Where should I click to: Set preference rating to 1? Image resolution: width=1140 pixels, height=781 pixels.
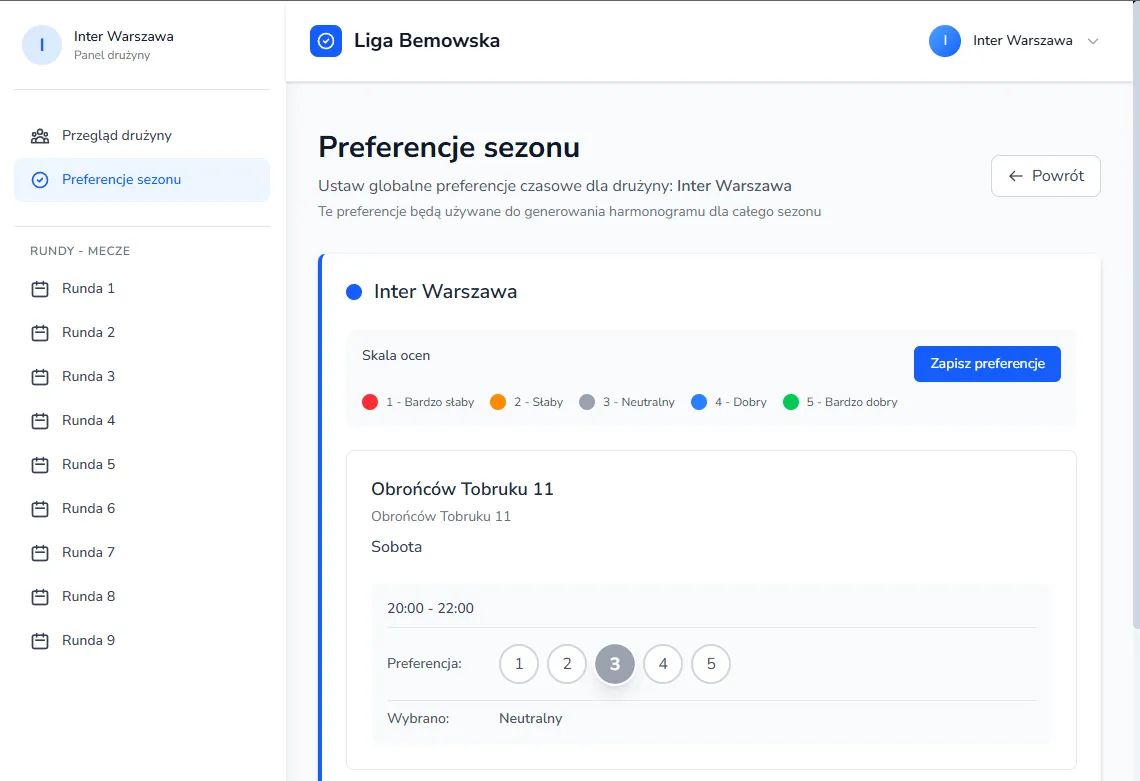[518, 664]
